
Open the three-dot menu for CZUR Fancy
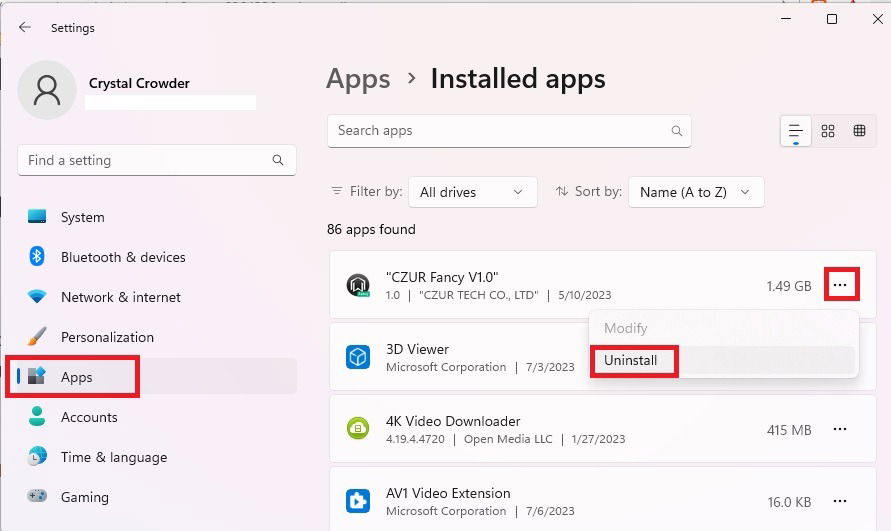840,285
